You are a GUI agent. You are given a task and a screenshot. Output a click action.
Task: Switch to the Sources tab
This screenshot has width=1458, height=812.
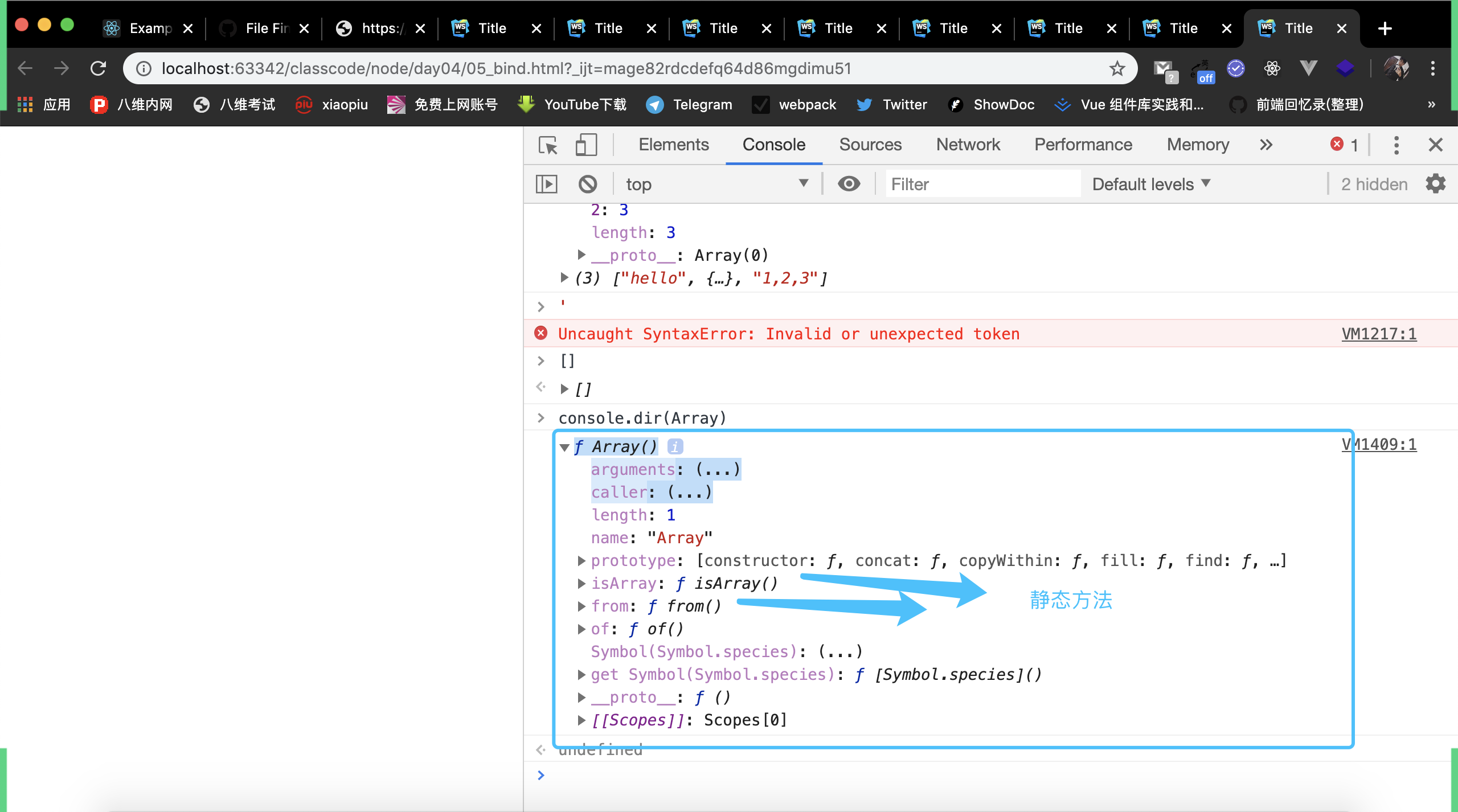pyautogui.click(x=870, y=145)
